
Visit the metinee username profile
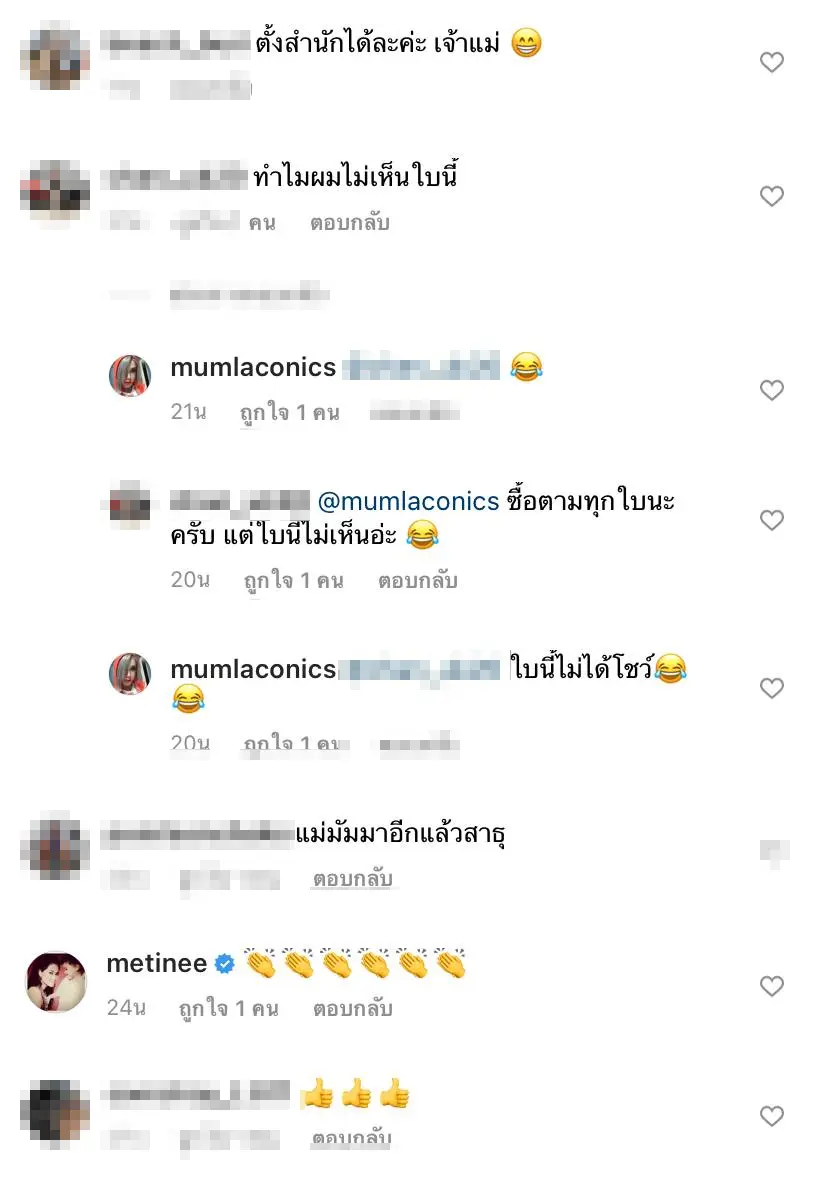pyautogui.click(x=157, y=964)
